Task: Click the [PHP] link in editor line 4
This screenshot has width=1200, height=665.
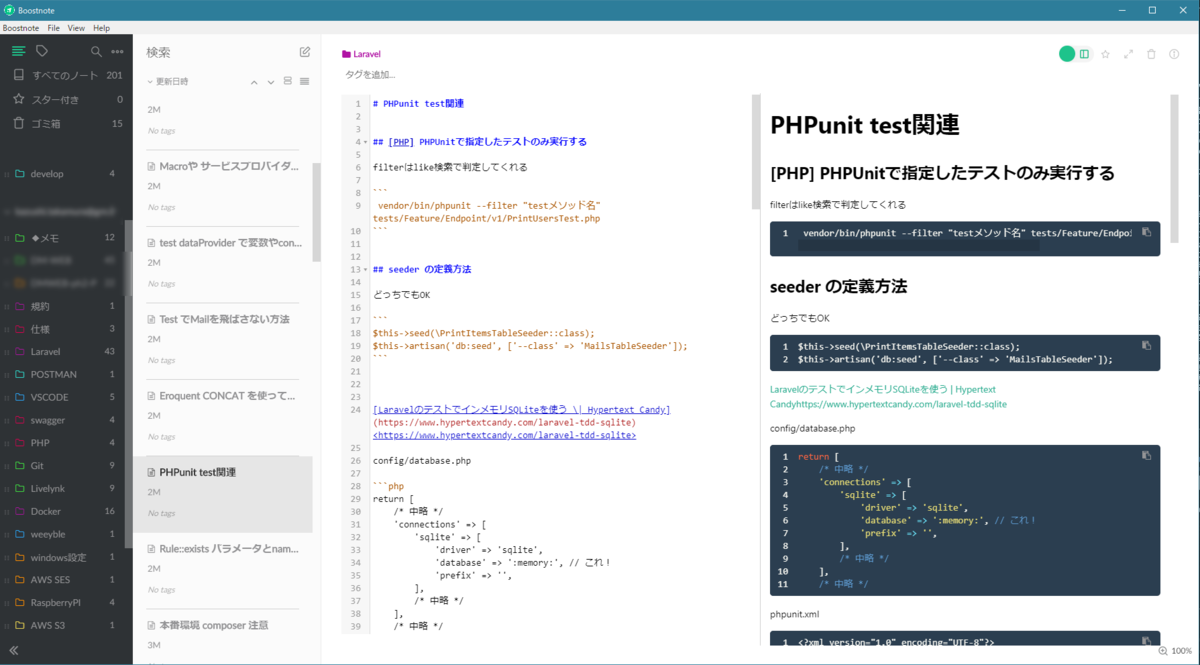Action: (x=401, y=142)
